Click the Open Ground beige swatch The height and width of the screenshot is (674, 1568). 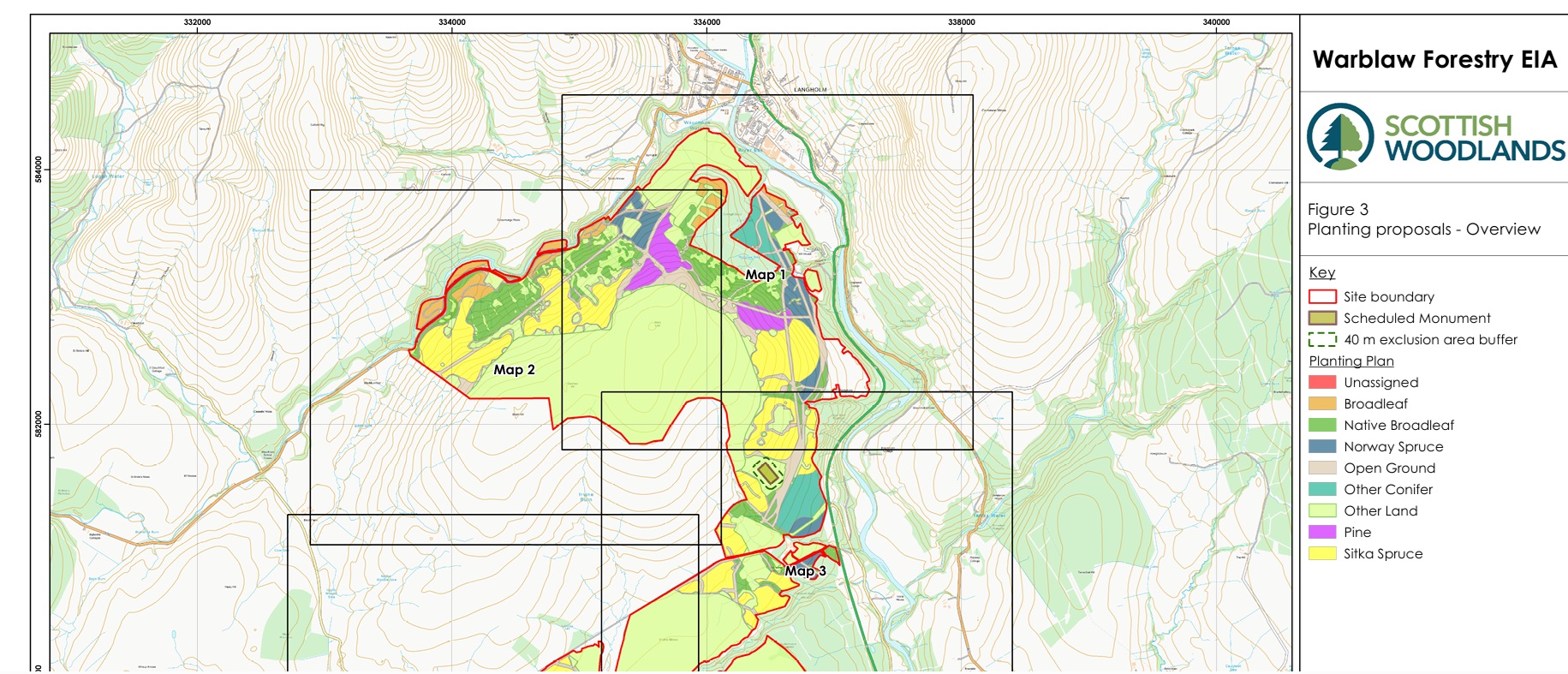[1322, 468]
